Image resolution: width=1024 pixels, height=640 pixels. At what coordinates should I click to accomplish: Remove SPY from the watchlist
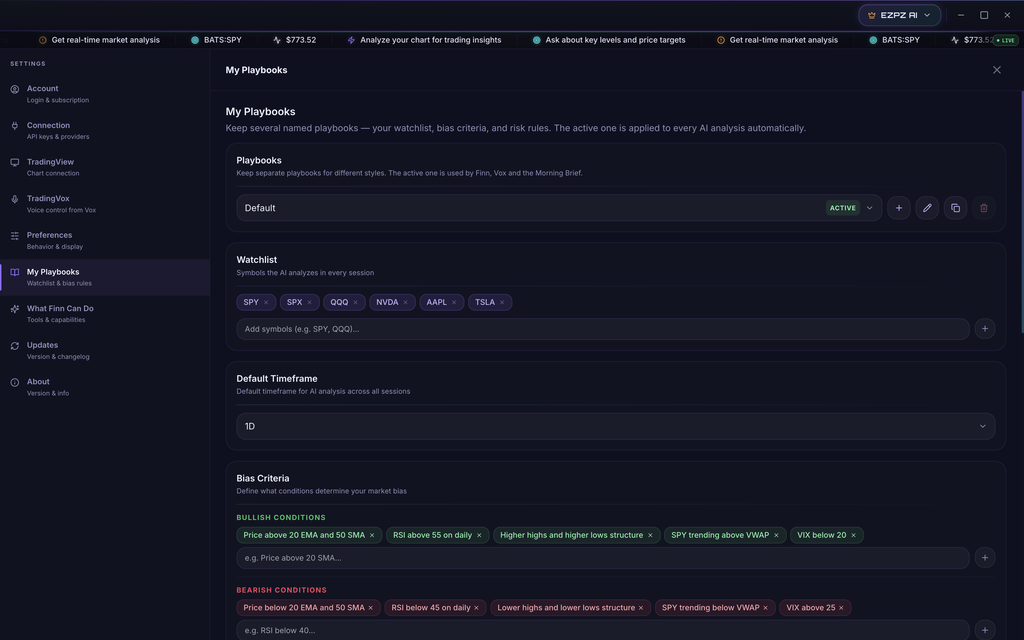pyautogui.click(x=266, y=302)
